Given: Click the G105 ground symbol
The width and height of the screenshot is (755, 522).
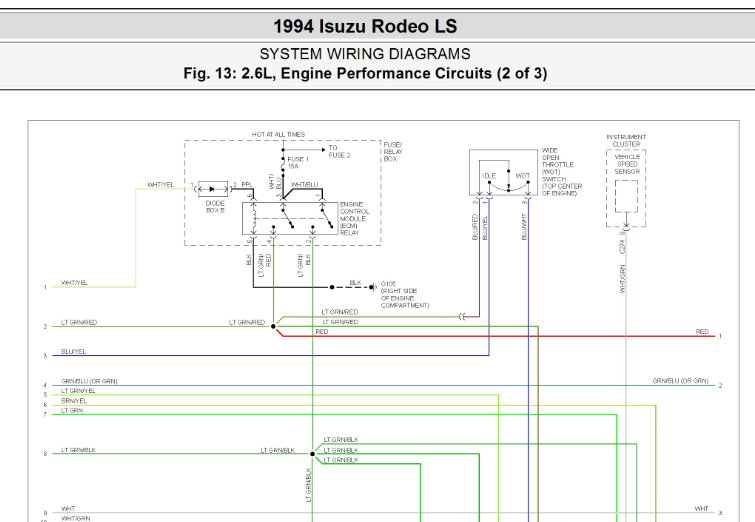Looking at the screenshot, I should [373, 287].
